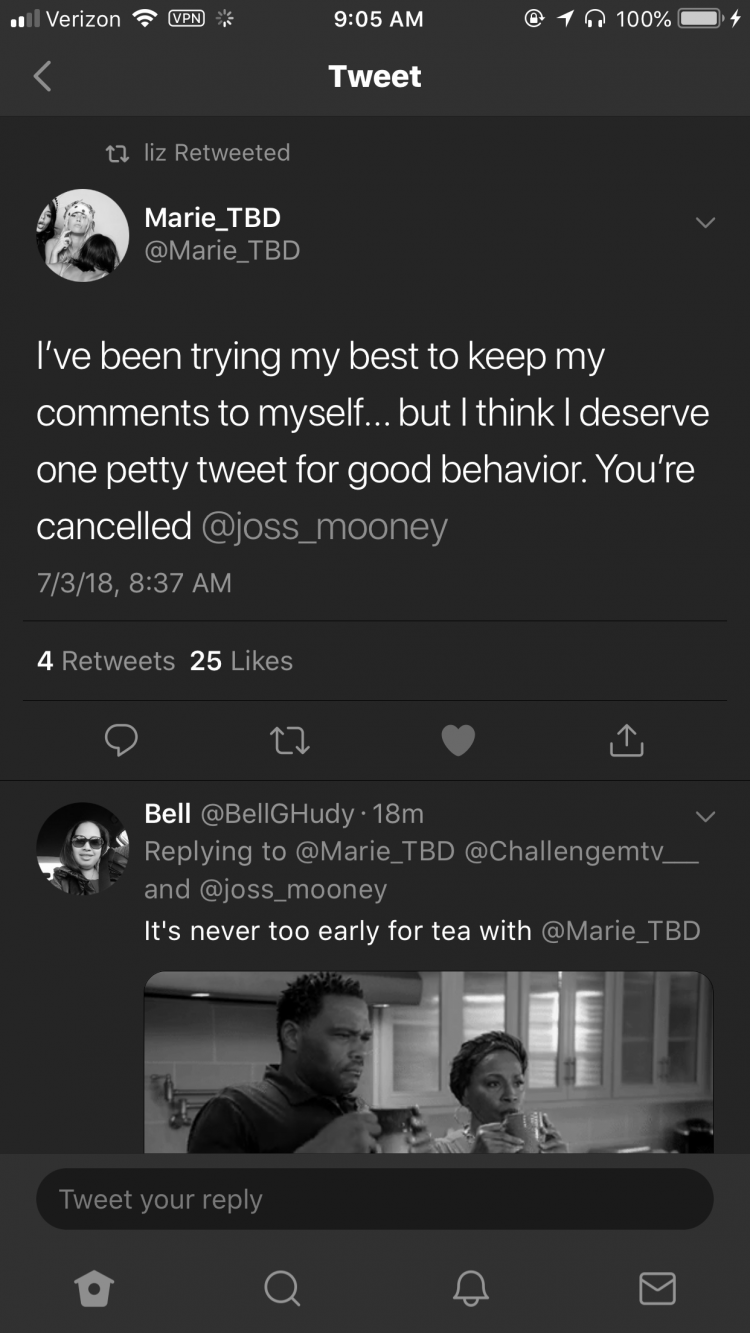This screenshot has height=1333, width=750.
Task: Expand the Marie_TBD tweet options chevron
Action: 706,222
